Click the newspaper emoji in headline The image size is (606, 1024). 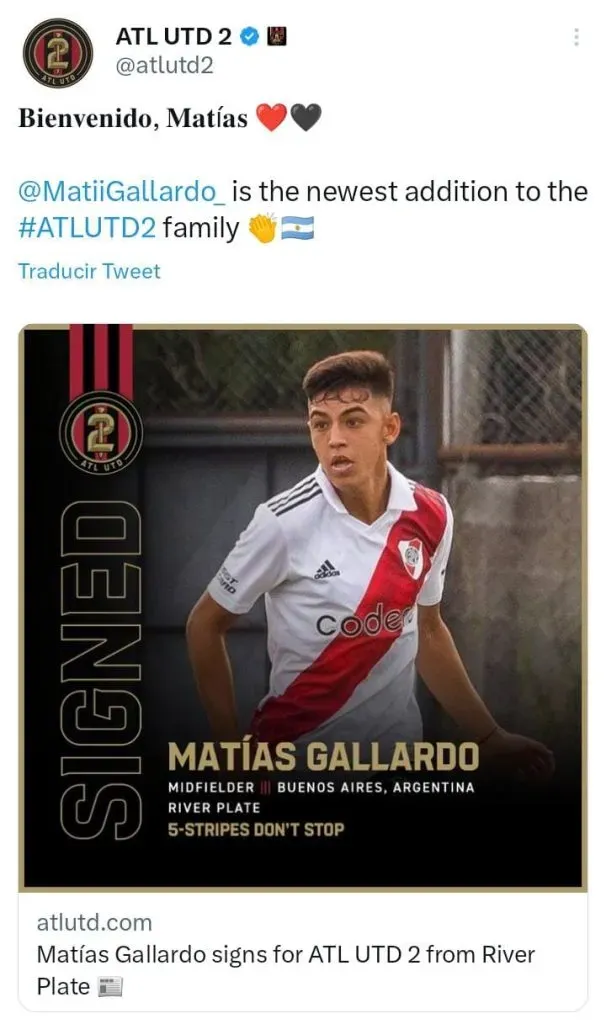tap(110, 987)
